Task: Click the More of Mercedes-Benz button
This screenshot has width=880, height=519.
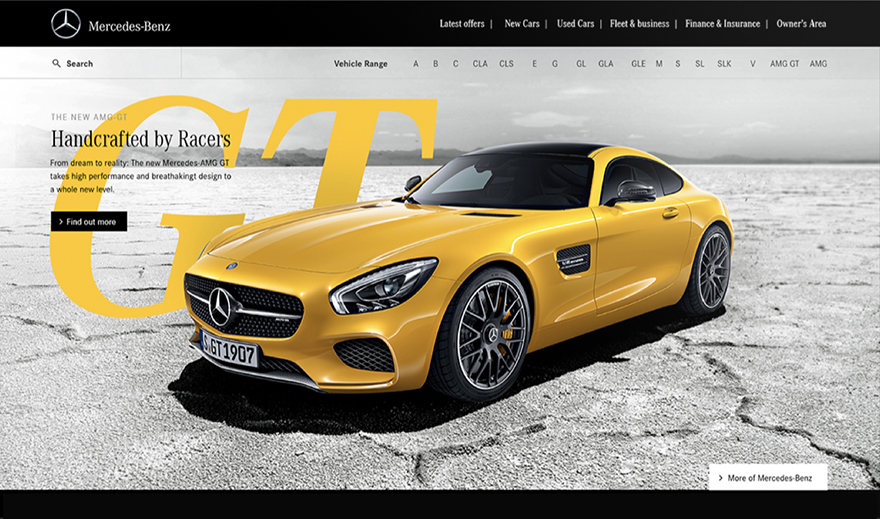Action: coord(768,477)
